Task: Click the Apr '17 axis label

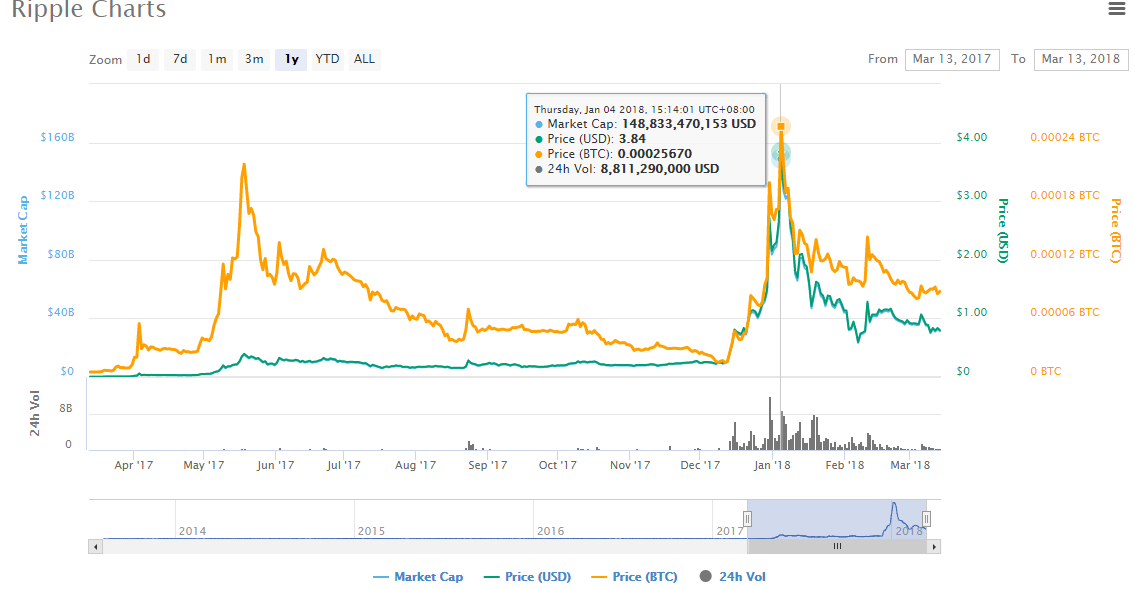Action: (x=134, y=465)
